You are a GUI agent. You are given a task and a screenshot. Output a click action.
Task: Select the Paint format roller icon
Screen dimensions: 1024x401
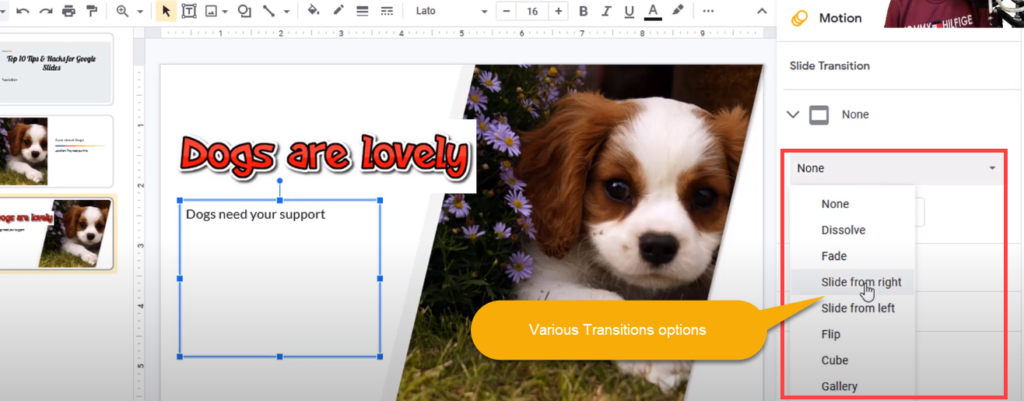91,11
